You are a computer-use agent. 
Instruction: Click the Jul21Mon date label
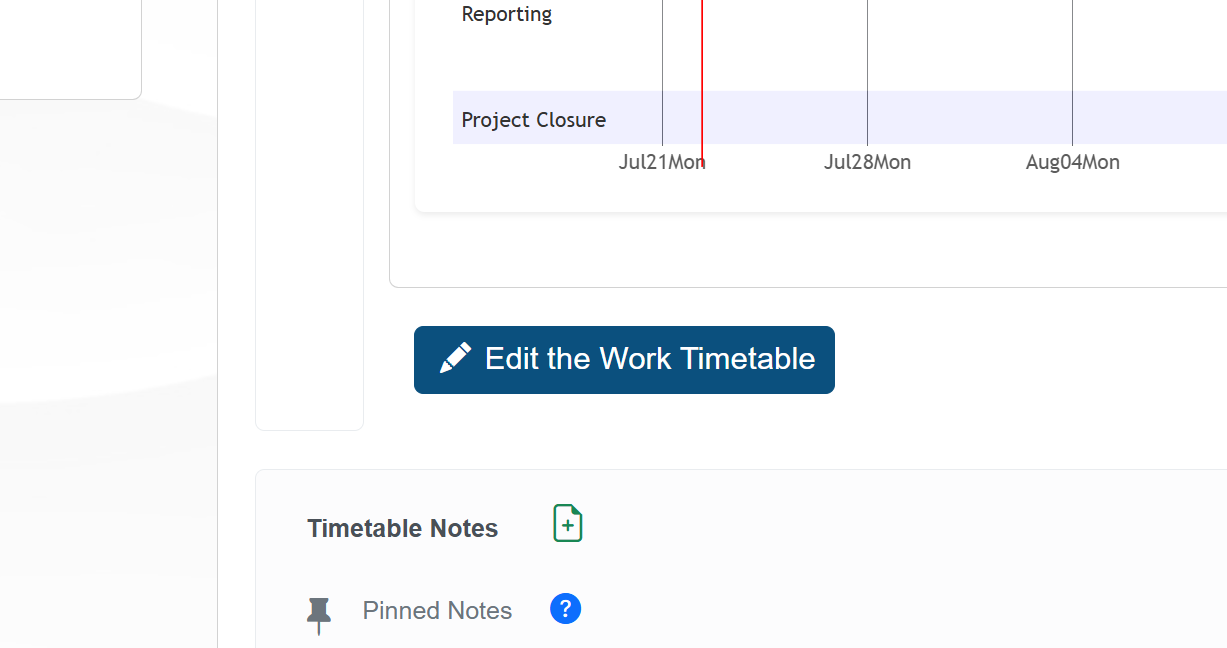pos(662,162)
